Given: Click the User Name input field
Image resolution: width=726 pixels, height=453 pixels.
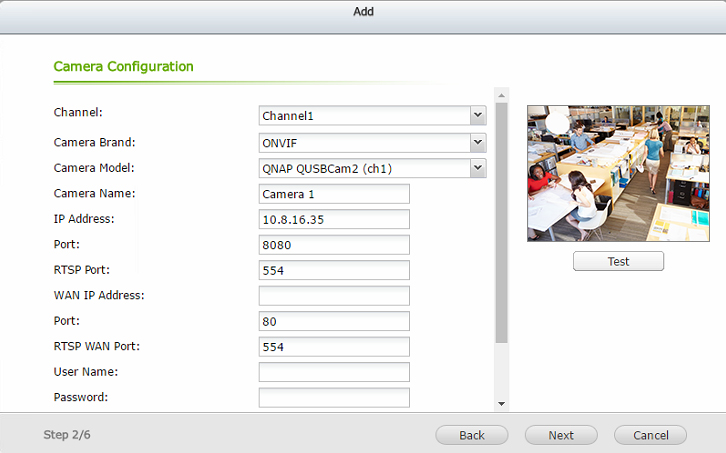Looking at the screenshot, I should [x=334, y=372].
